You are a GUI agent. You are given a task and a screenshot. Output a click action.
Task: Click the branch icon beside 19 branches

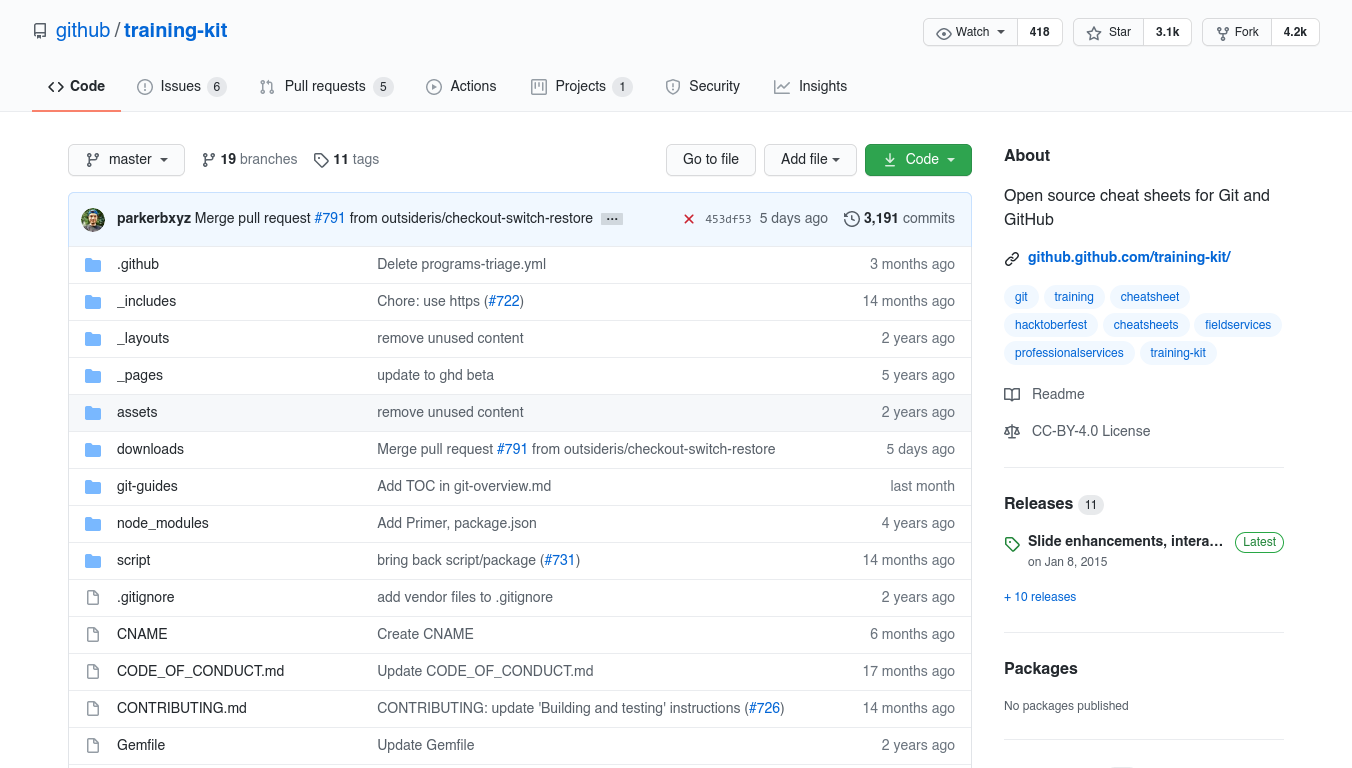[x=208, y=160]
